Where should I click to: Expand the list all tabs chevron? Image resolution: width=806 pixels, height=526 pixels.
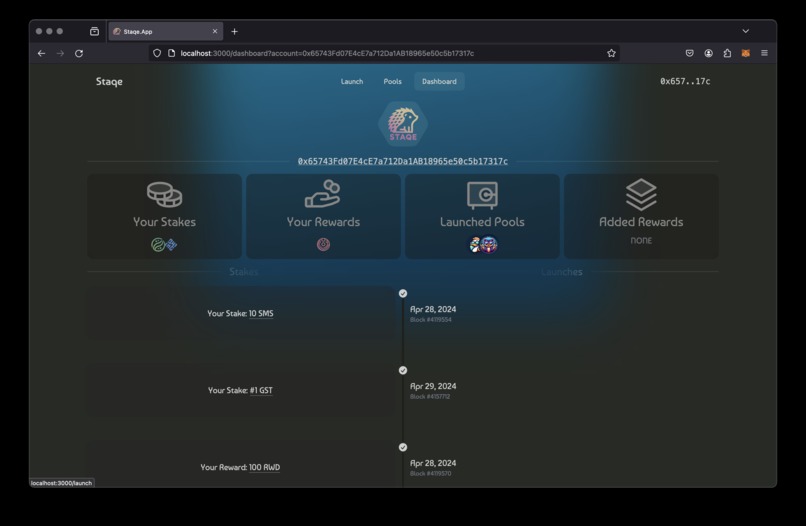point(745,31)
